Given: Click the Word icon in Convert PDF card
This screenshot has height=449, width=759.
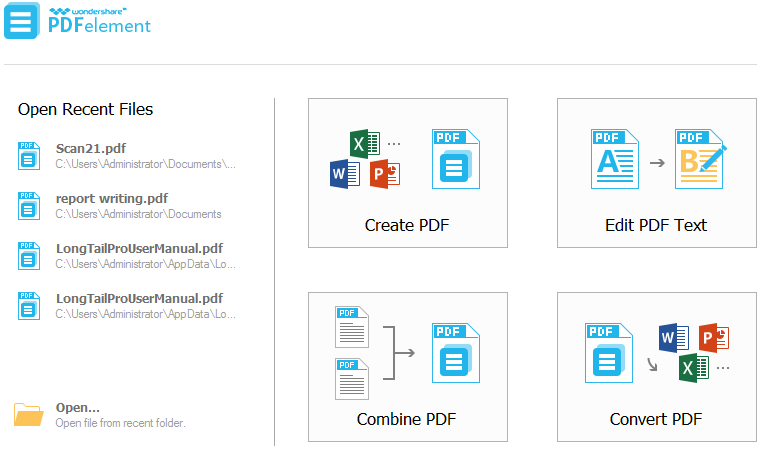Looking at the screenshot, I should pos(674,338).
